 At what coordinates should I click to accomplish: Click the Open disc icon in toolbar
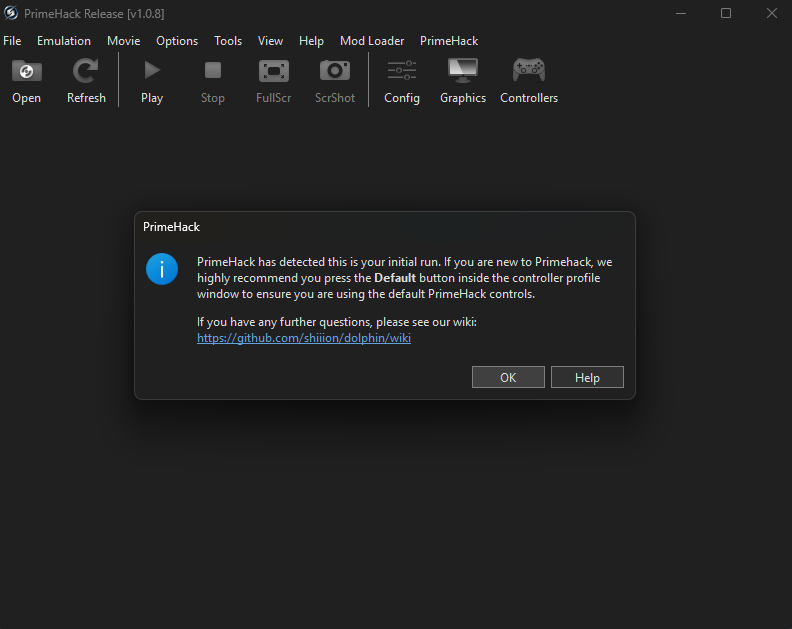coord(27,71)
